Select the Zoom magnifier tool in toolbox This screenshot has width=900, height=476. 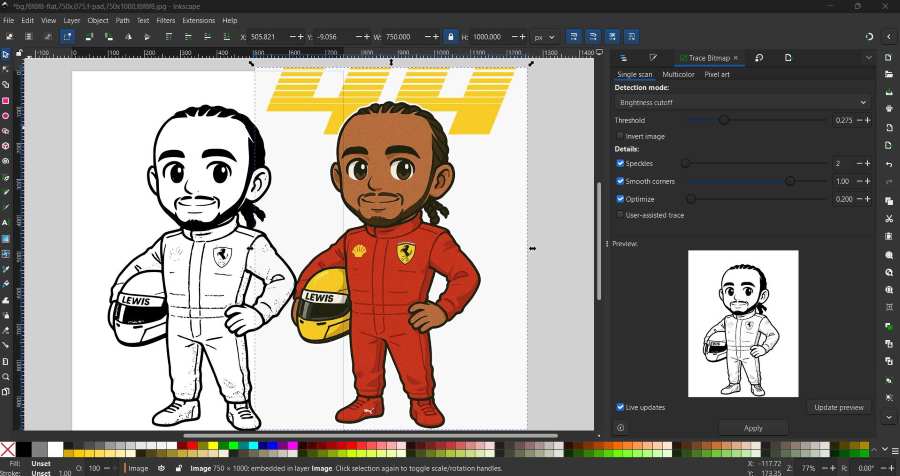6,377
